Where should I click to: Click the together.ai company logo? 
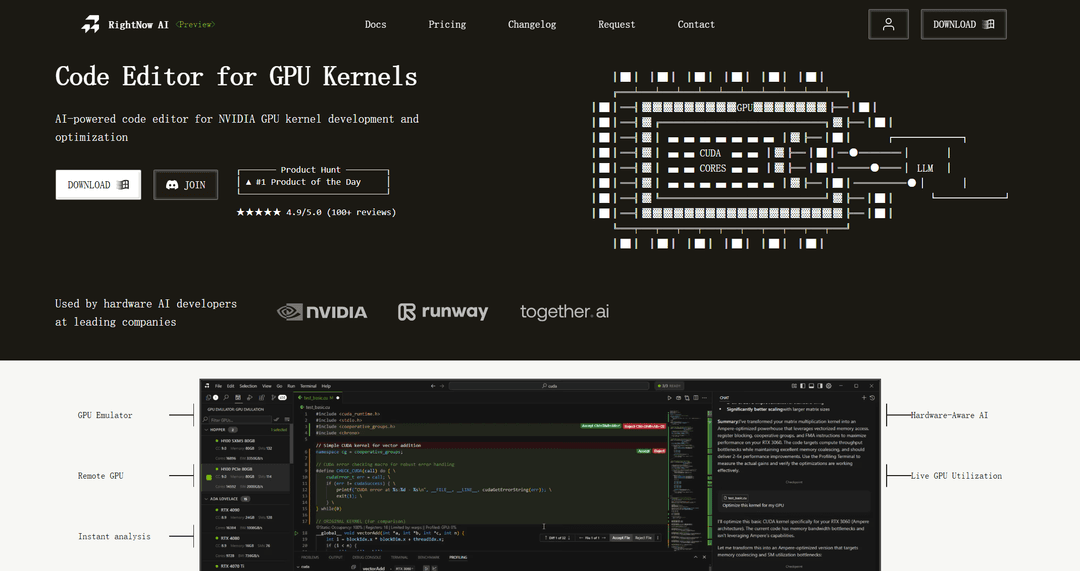[564, 312]
